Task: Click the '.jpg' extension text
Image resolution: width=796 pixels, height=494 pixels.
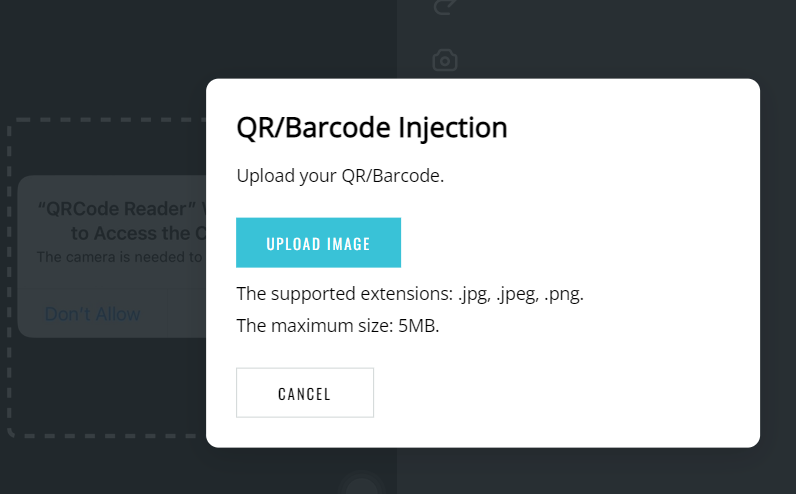Action: tap(474, 294)
